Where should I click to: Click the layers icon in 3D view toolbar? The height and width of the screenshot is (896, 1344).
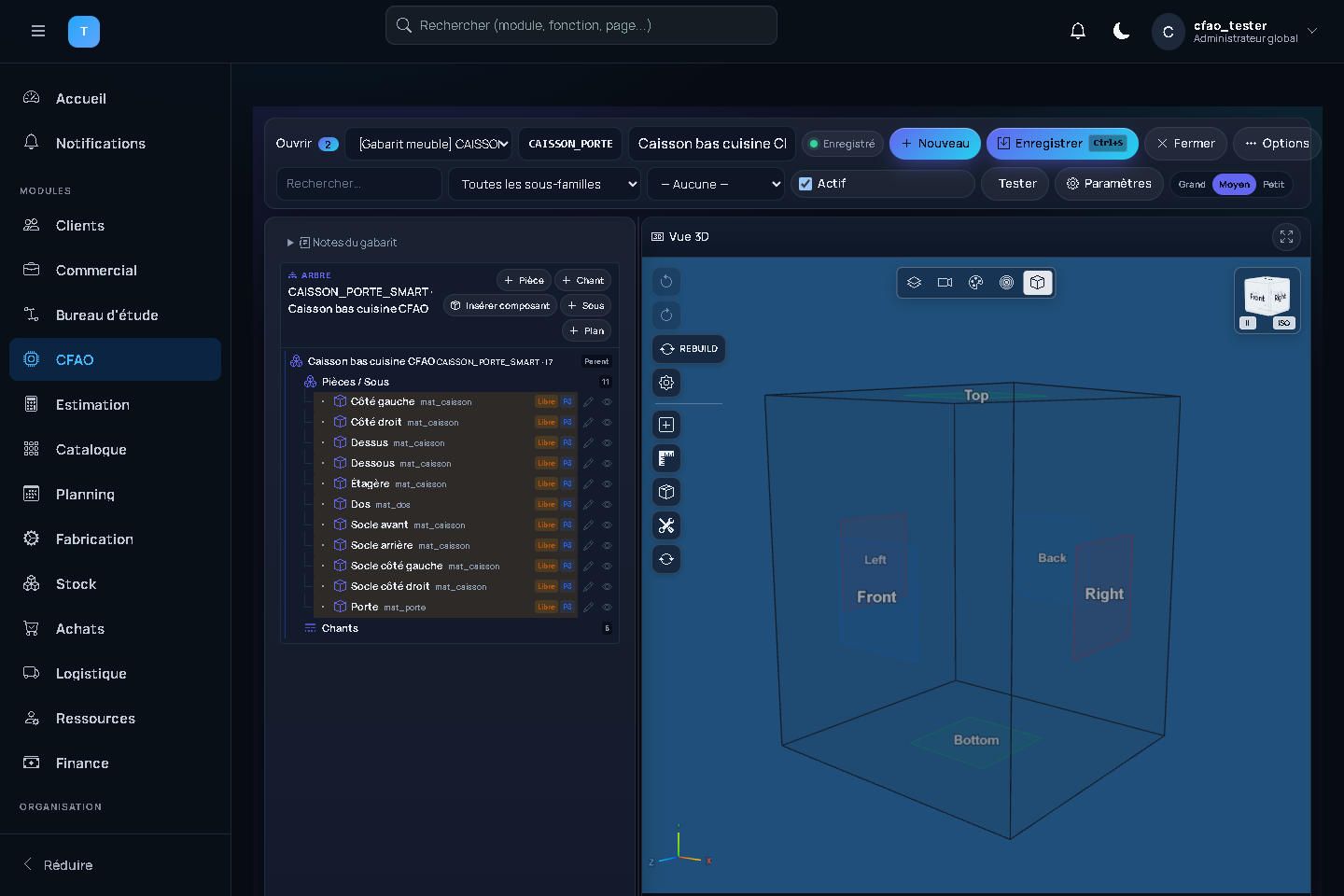[914, 283]
